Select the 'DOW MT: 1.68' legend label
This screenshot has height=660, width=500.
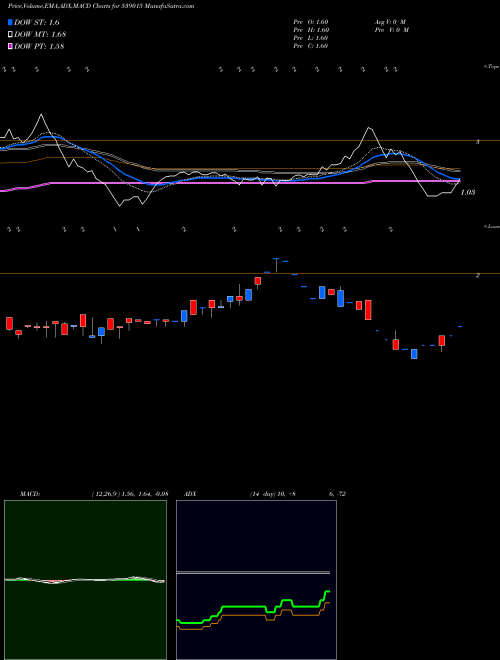tap(40, 35)
